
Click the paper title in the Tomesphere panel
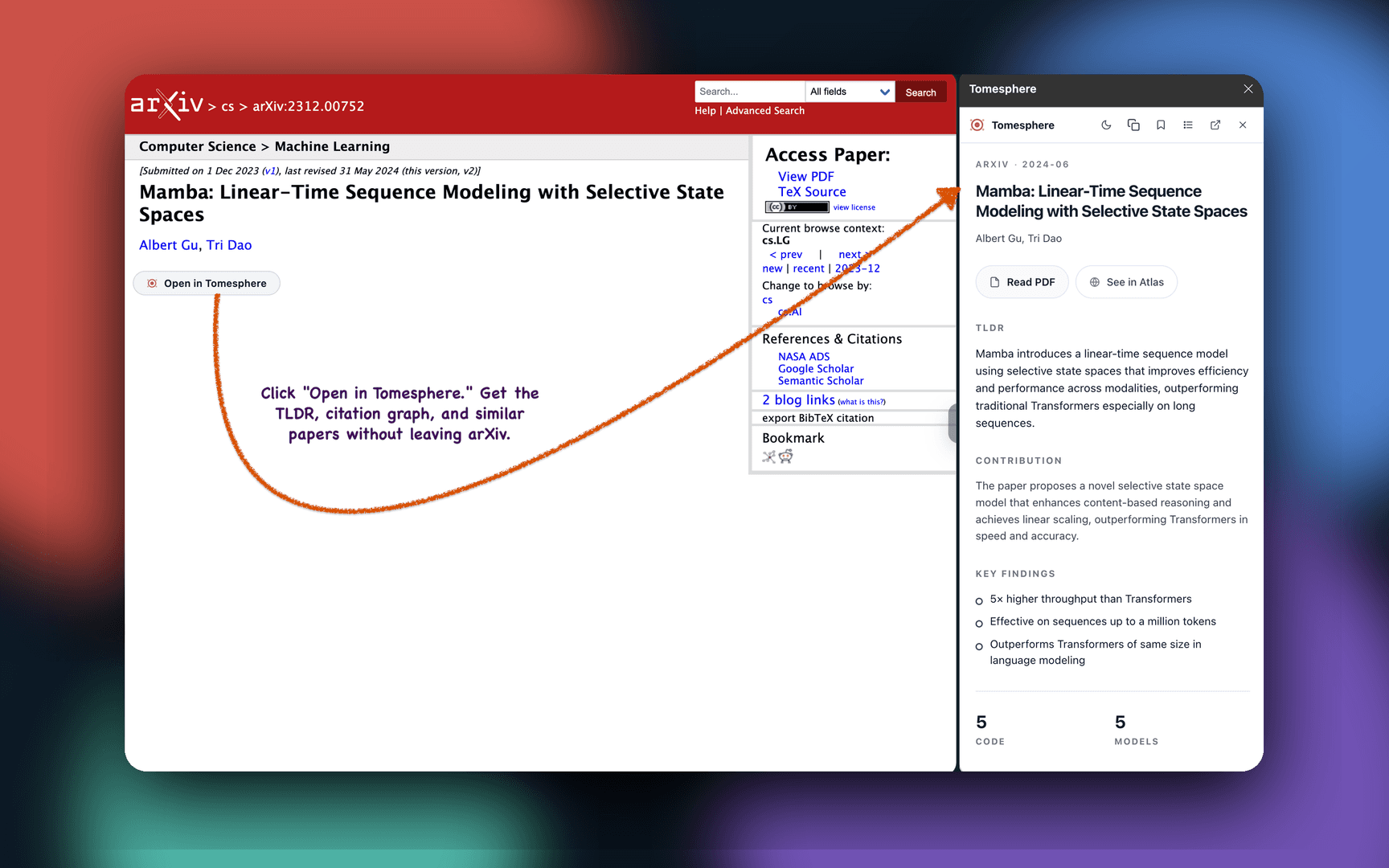pyautogui.click(x=1112, y=202)
